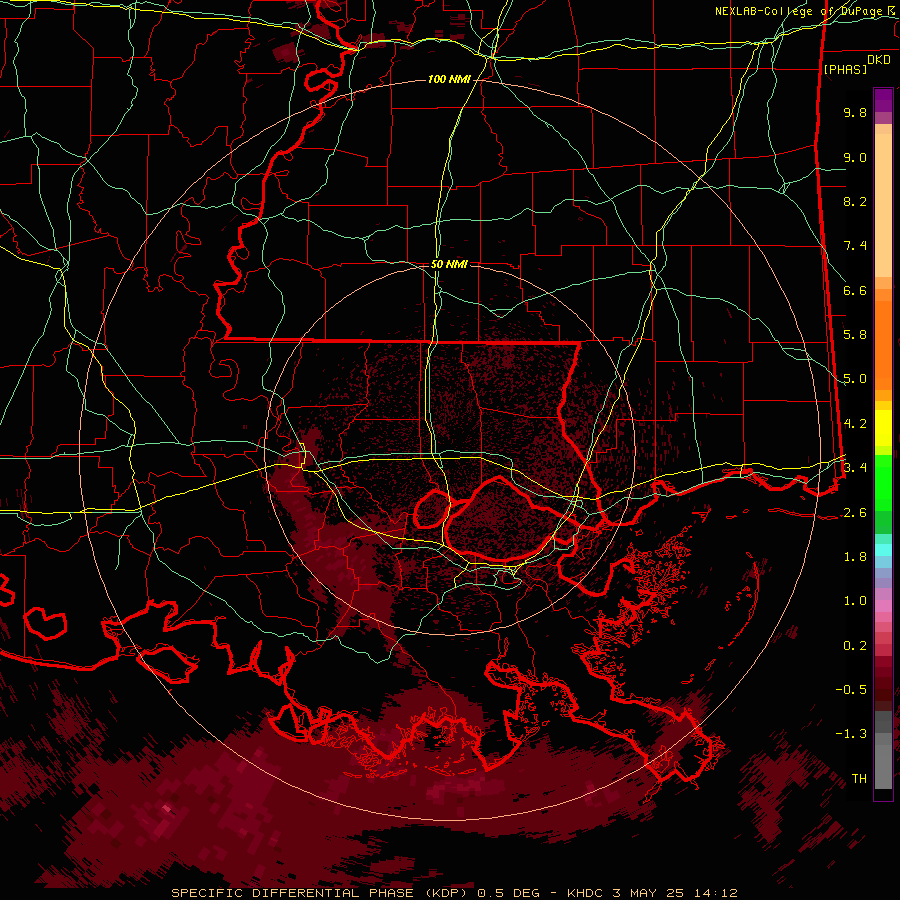900x900 pixels.
Task: Click the 5.8 value on color scale
Action: tap(855, 335)
